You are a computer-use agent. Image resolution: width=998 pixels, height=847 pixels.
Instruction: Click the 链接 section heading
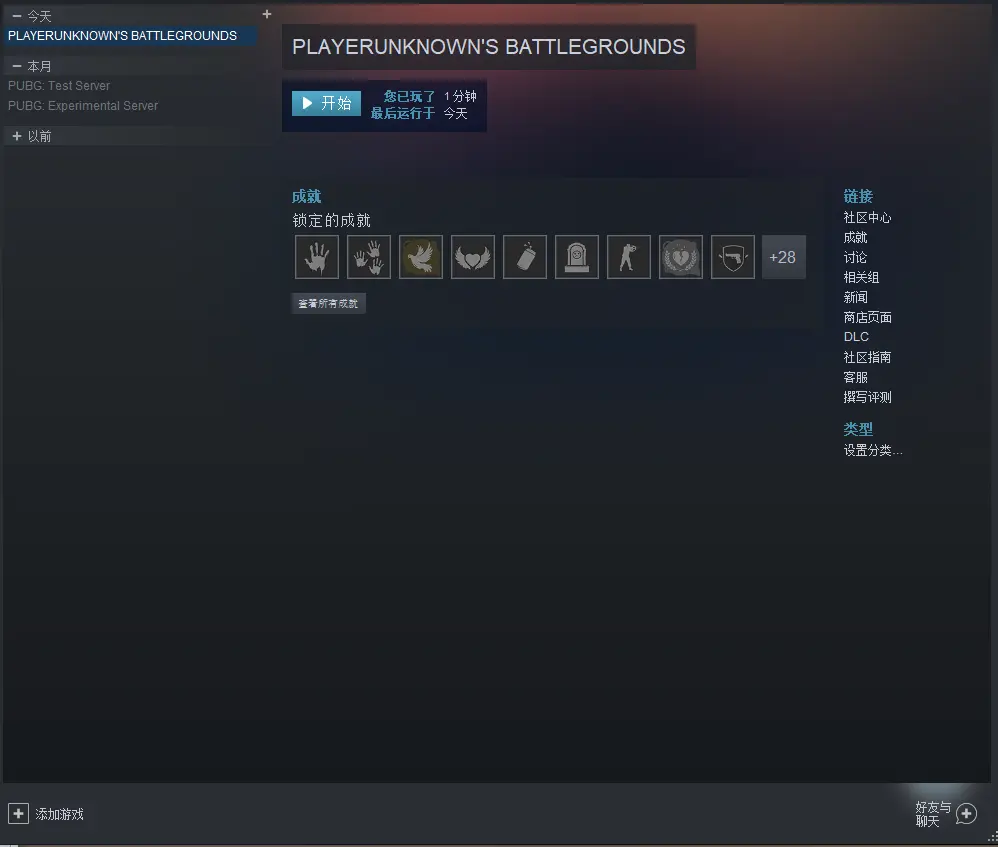(858, 196)
